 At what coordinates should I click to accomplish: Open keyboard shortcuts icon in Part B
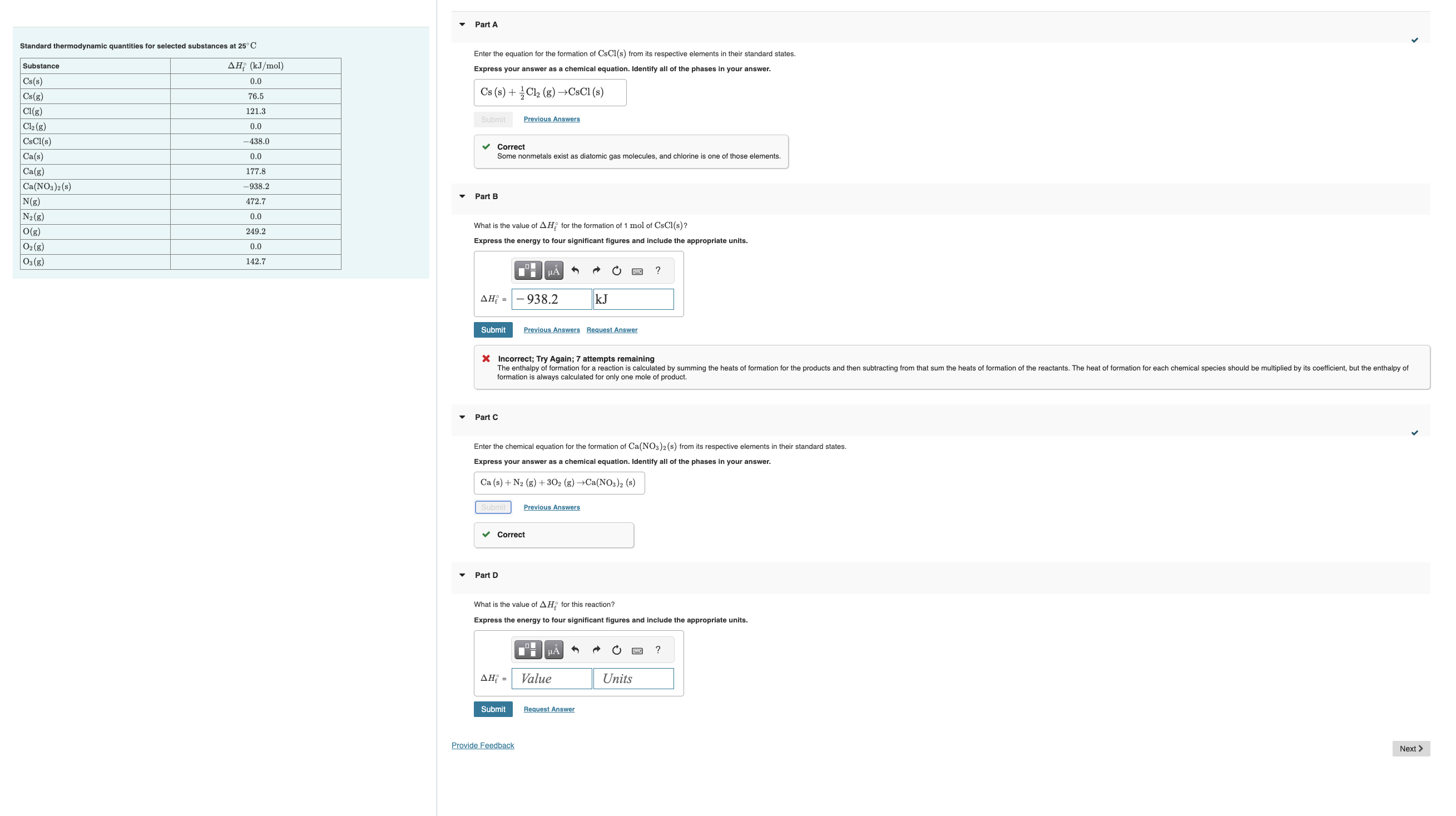(x=637, y=271)
